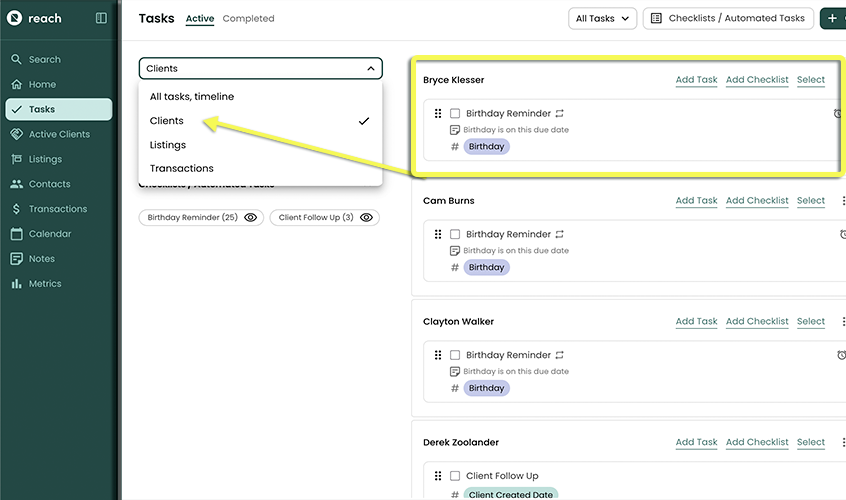
Task: Open Metrics in the sidebar
Action: coord(44,284)
